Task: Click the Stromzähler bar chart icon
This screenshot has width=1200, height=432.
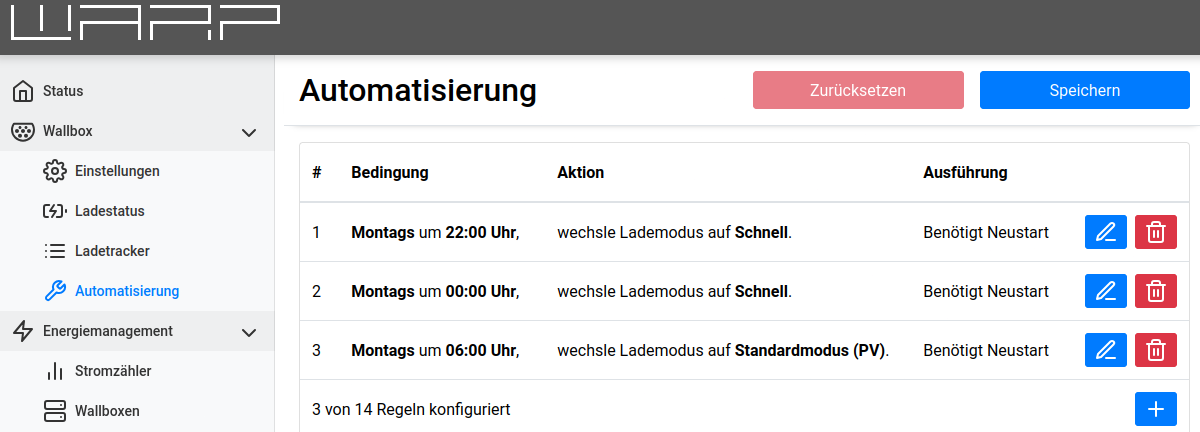Action: (x=55, y=371)
